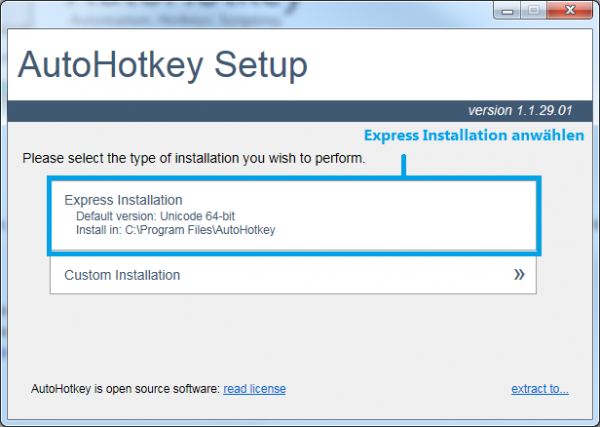Click the blurred window title bar
The height and width of the screenshot is (427, 600).
[250, 10]
